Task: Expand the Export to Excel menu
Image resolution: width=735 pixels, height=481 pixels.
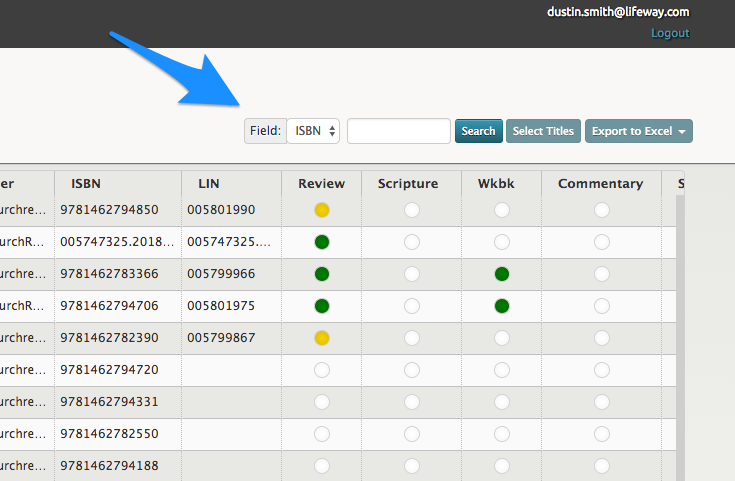Action: coord(638,131)
